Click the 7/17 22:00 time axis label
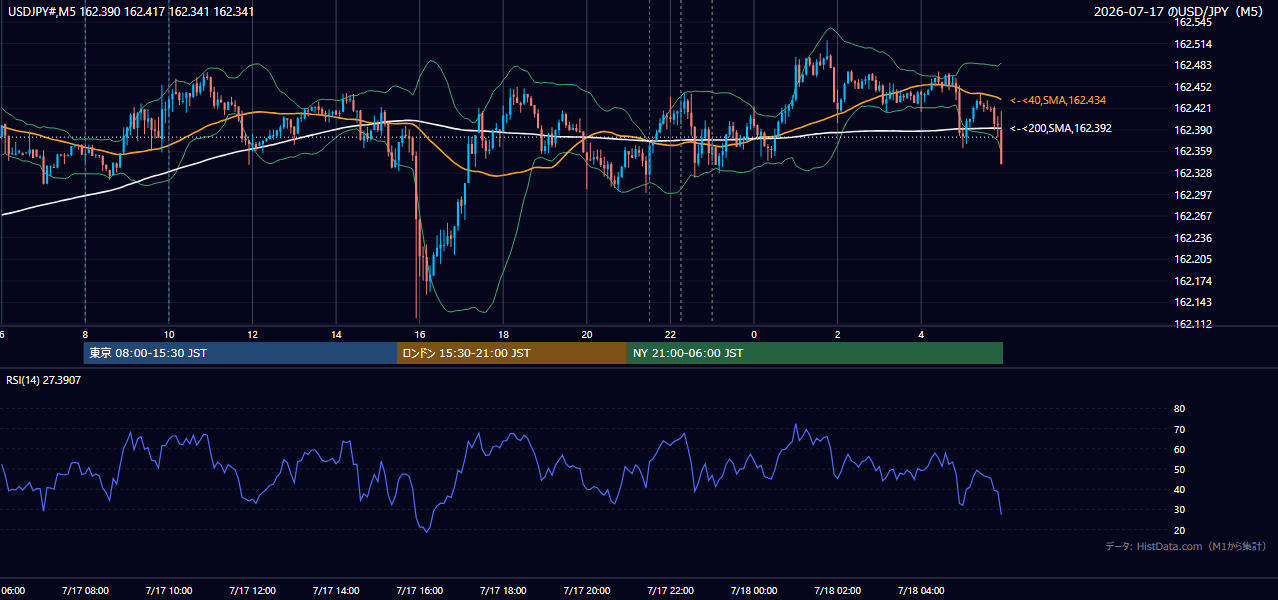 pyautogui.click(x=670, y=591)
